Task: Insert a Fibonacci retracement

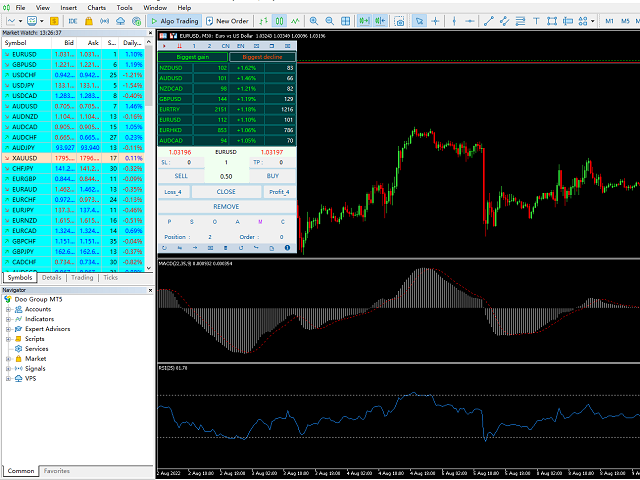Action: pyautogui.click(x=520, y=21)
